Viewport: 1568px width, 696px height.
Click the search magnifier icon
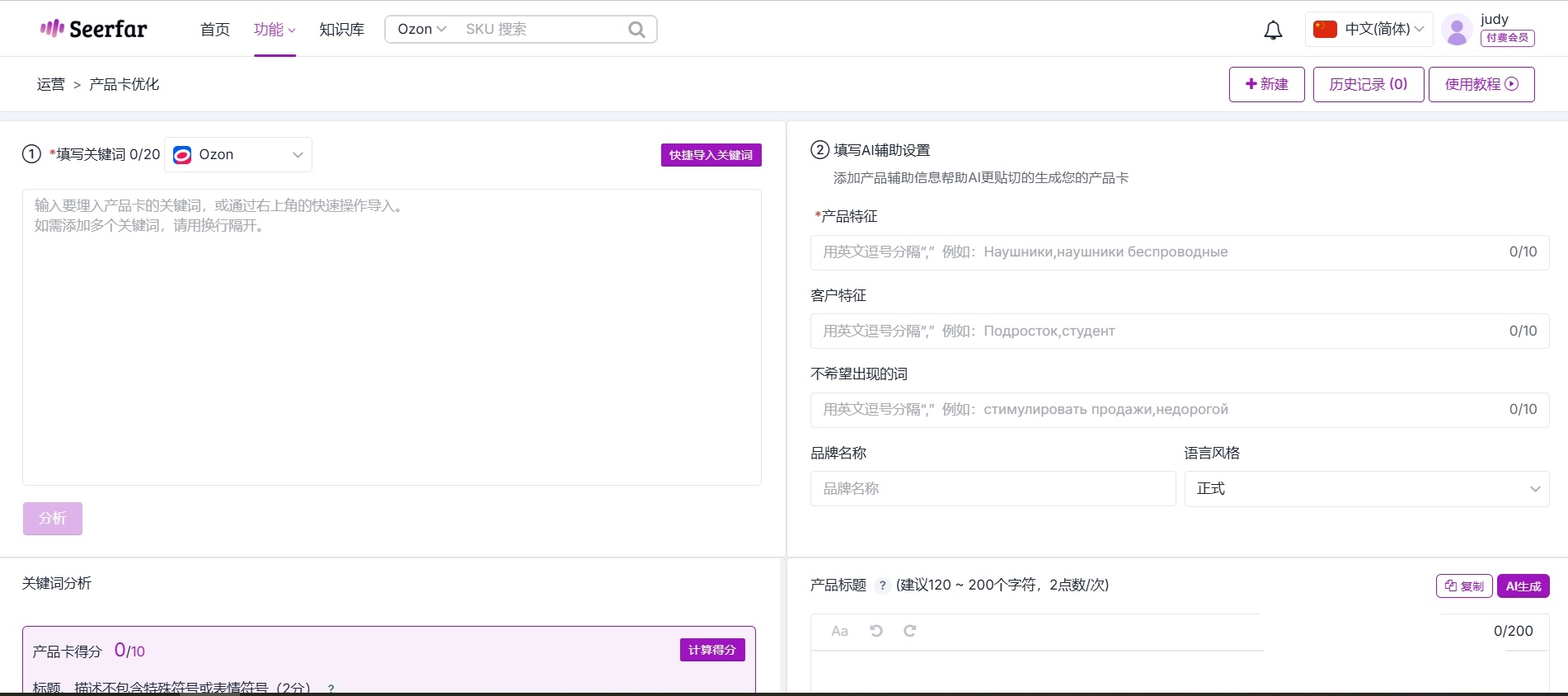(636, 30)
